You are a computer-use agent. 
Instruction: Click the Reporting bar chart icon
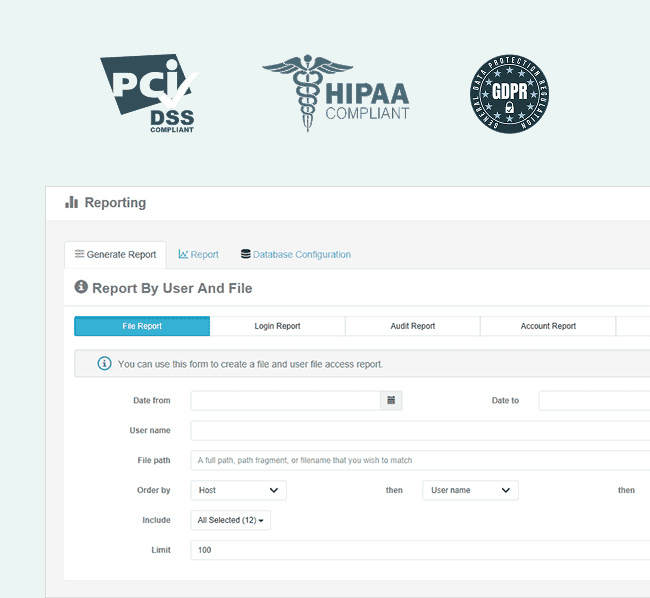coord(71,203)
